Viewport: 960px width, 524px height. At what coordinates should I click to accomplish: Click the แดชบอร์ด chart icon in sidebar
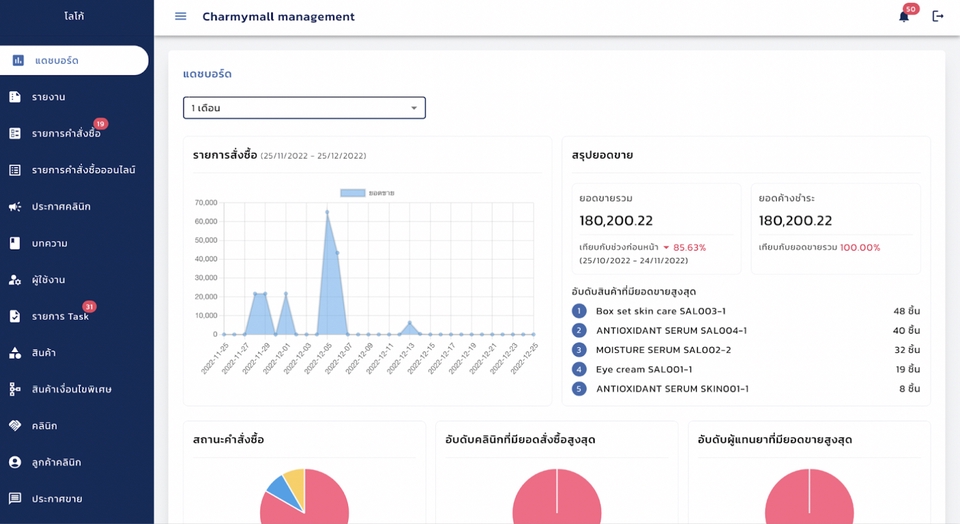tap(18, 60)
